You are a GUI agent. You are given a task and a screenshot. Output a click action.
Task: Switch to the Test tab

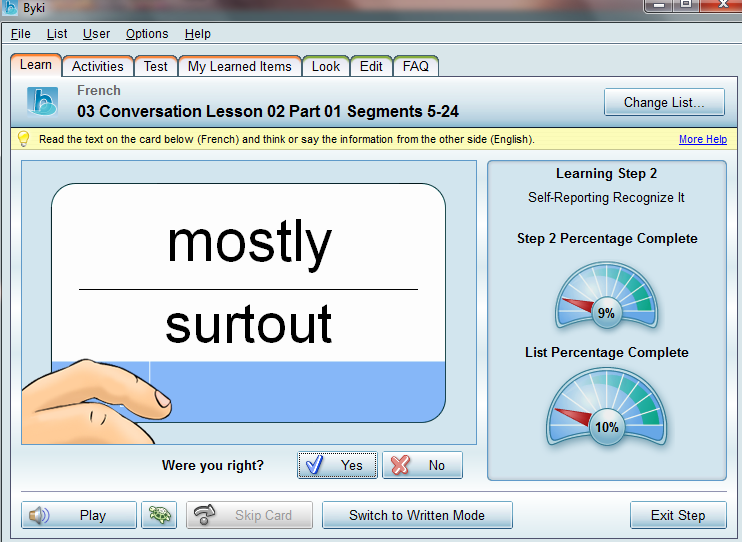click(156, 66)
